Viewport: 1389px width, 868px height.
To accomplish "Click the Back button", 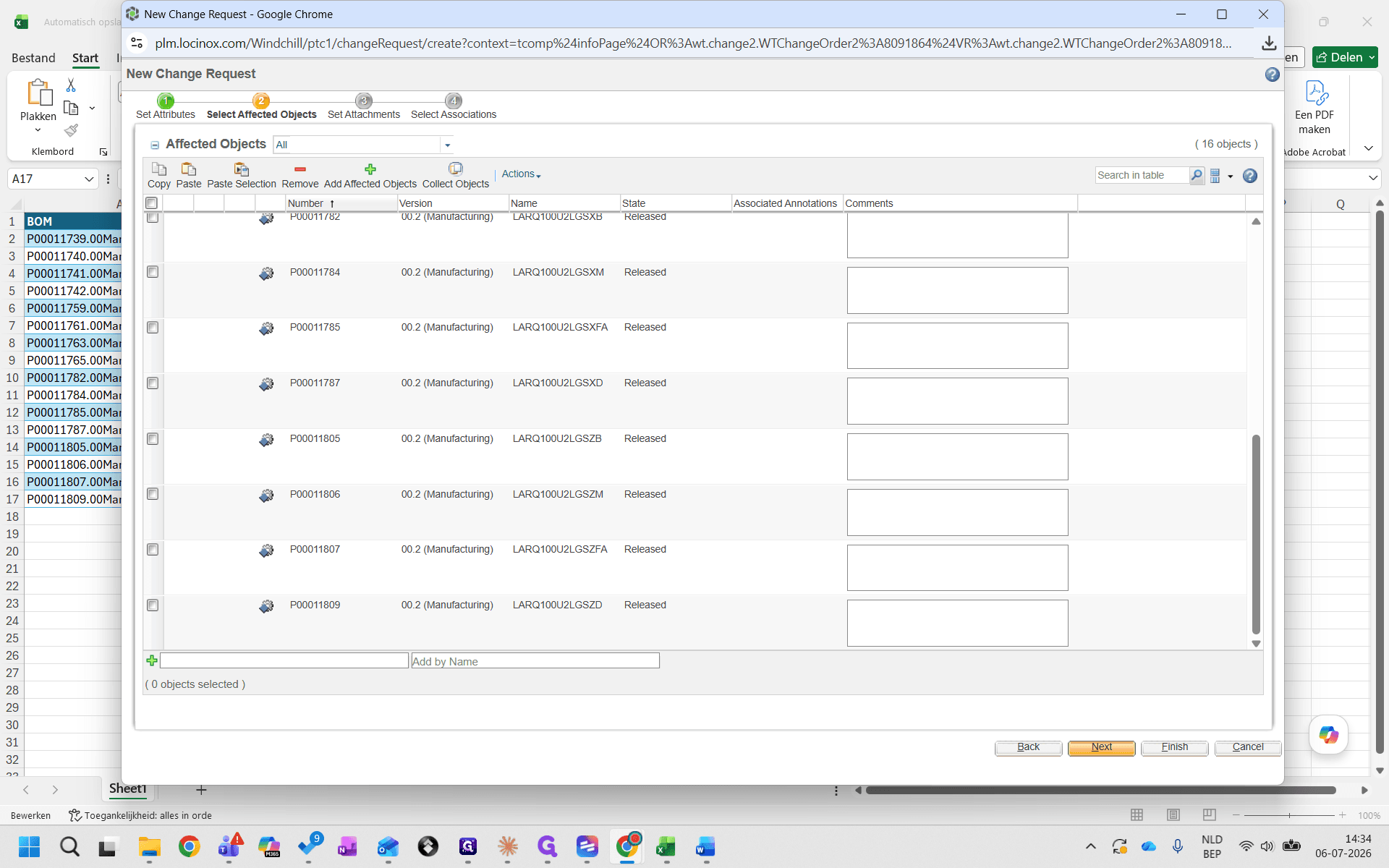I will click(1028, 747).
